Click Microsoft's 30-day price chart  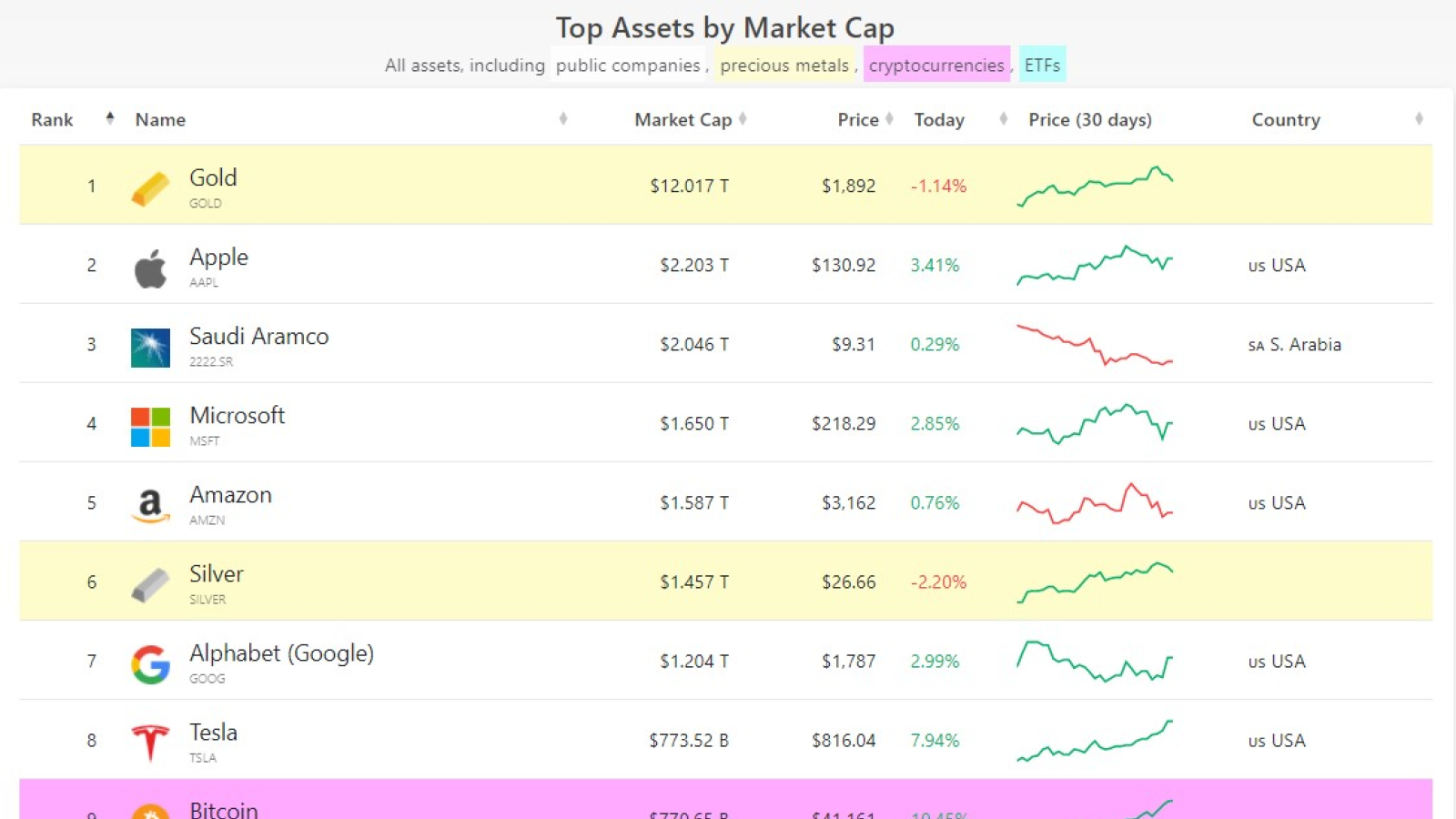coord(1095,423)
